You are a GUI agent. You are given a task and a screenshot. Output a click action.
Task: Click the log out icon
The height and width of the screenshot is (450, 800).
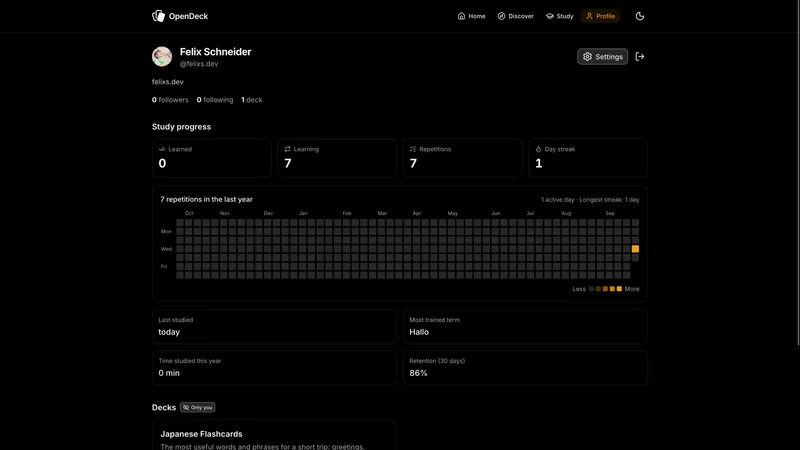tap(640, 57)
